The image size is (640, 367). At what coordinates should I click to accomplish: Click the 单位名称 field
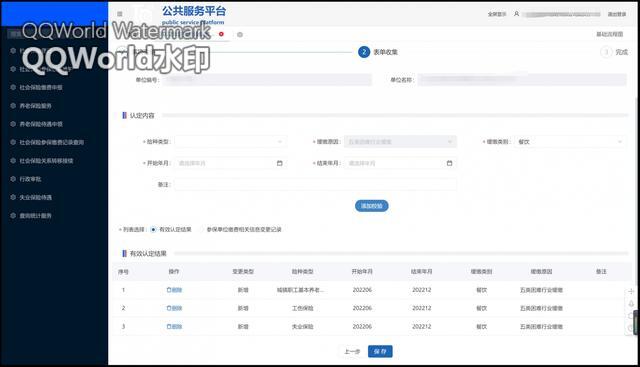[522, 80]
